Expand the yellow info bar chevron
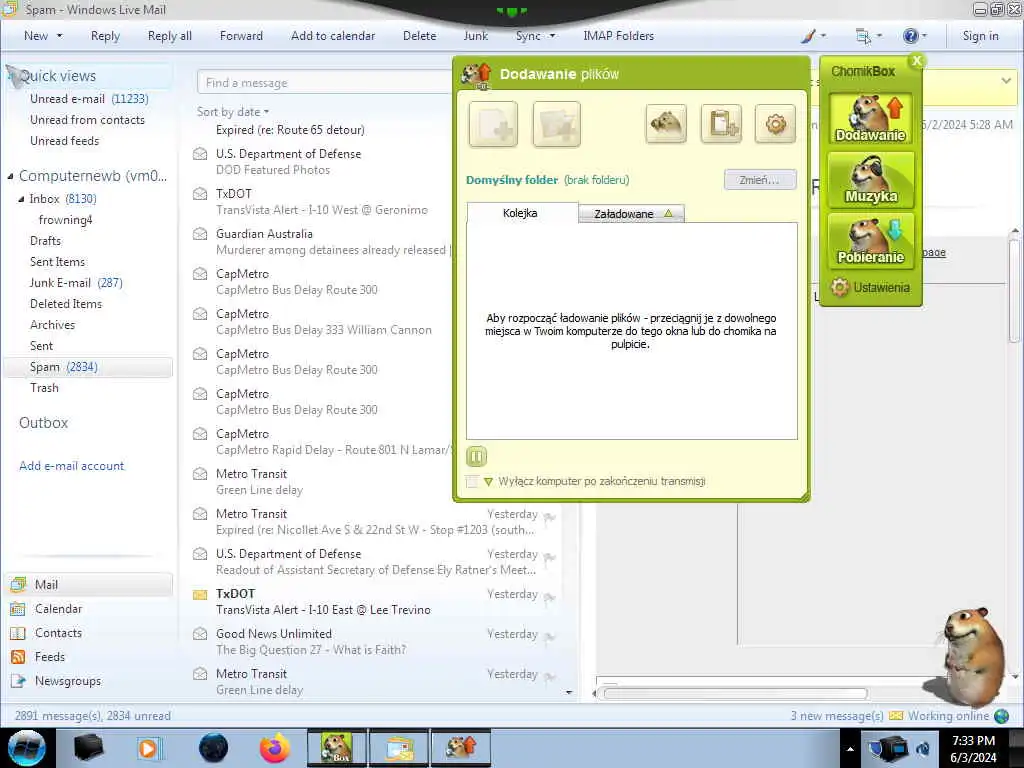Image resolution: width=1024 pixels, height=768 pixels. pyautogui.click(x=1006, y=81)
